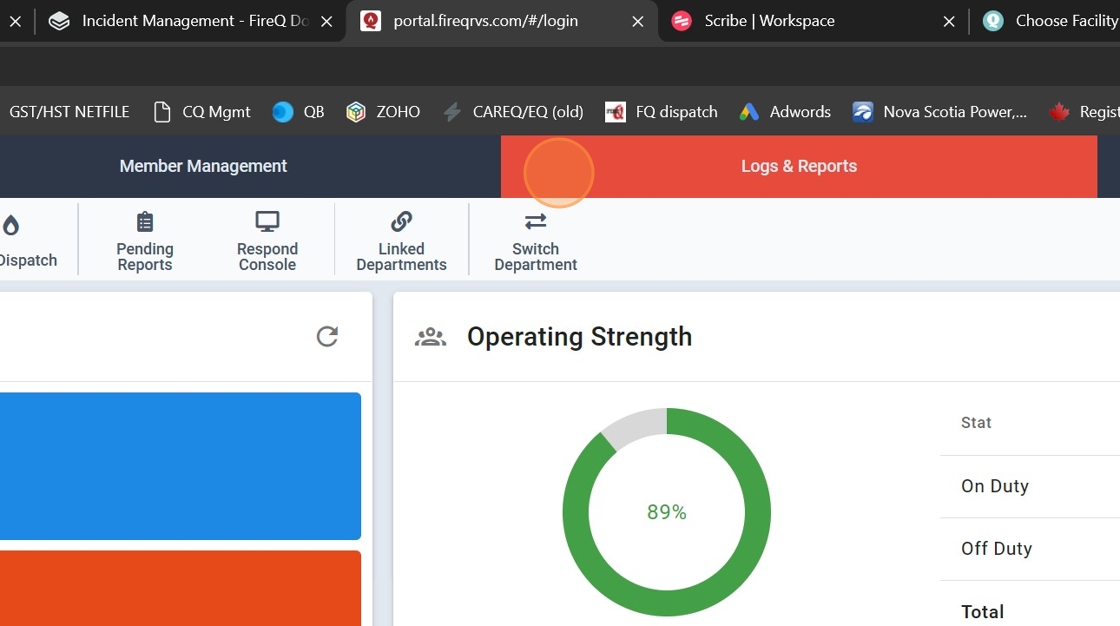The height and width of the screenshot is (626, 1120).
Task: Open ZOHO bookmark in bookmarks bar
Action: coord(383,112)
